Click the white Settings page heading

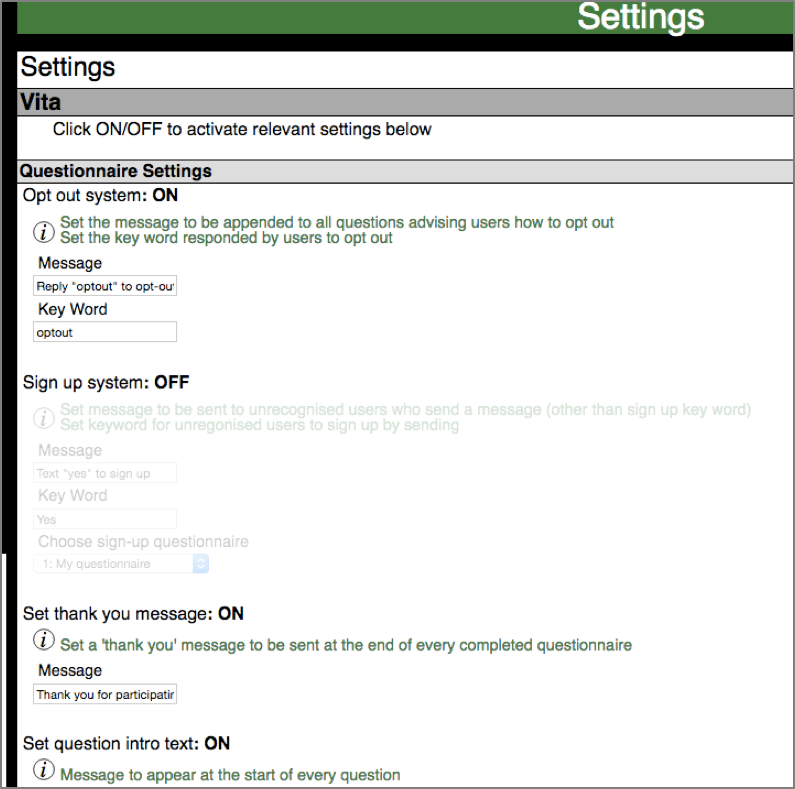click(68, 67)
